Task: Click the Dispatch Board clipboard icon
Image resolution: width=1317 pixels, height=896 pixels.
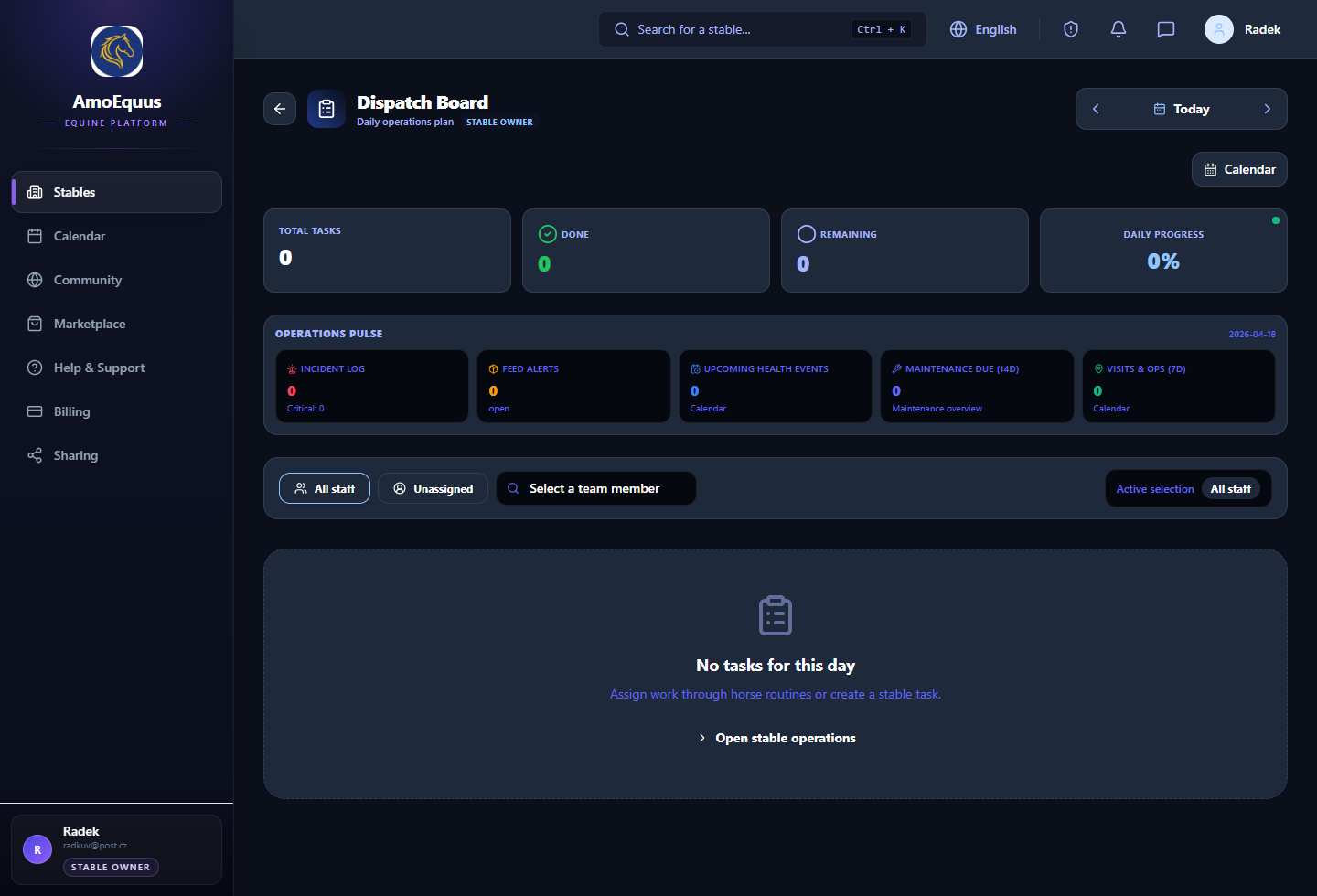Action: tap(327, 109)
